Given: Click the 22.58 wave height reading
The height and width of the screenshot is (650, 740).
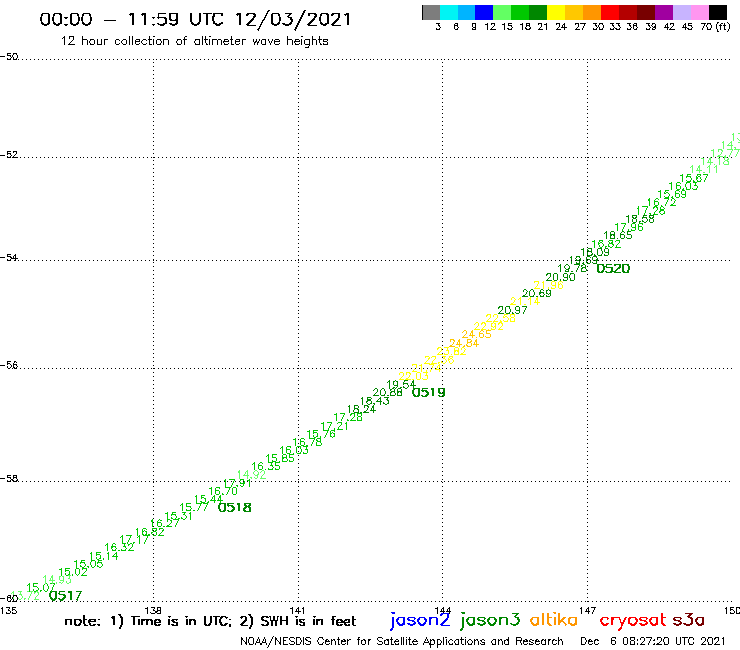Looking at the screenshot, I should tap(500, 318).
